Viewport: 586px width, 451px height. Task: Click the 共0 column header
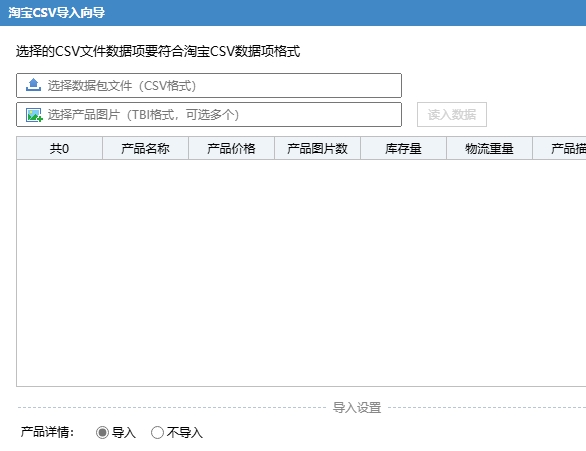pyautogui.click(x=59, y=148)
